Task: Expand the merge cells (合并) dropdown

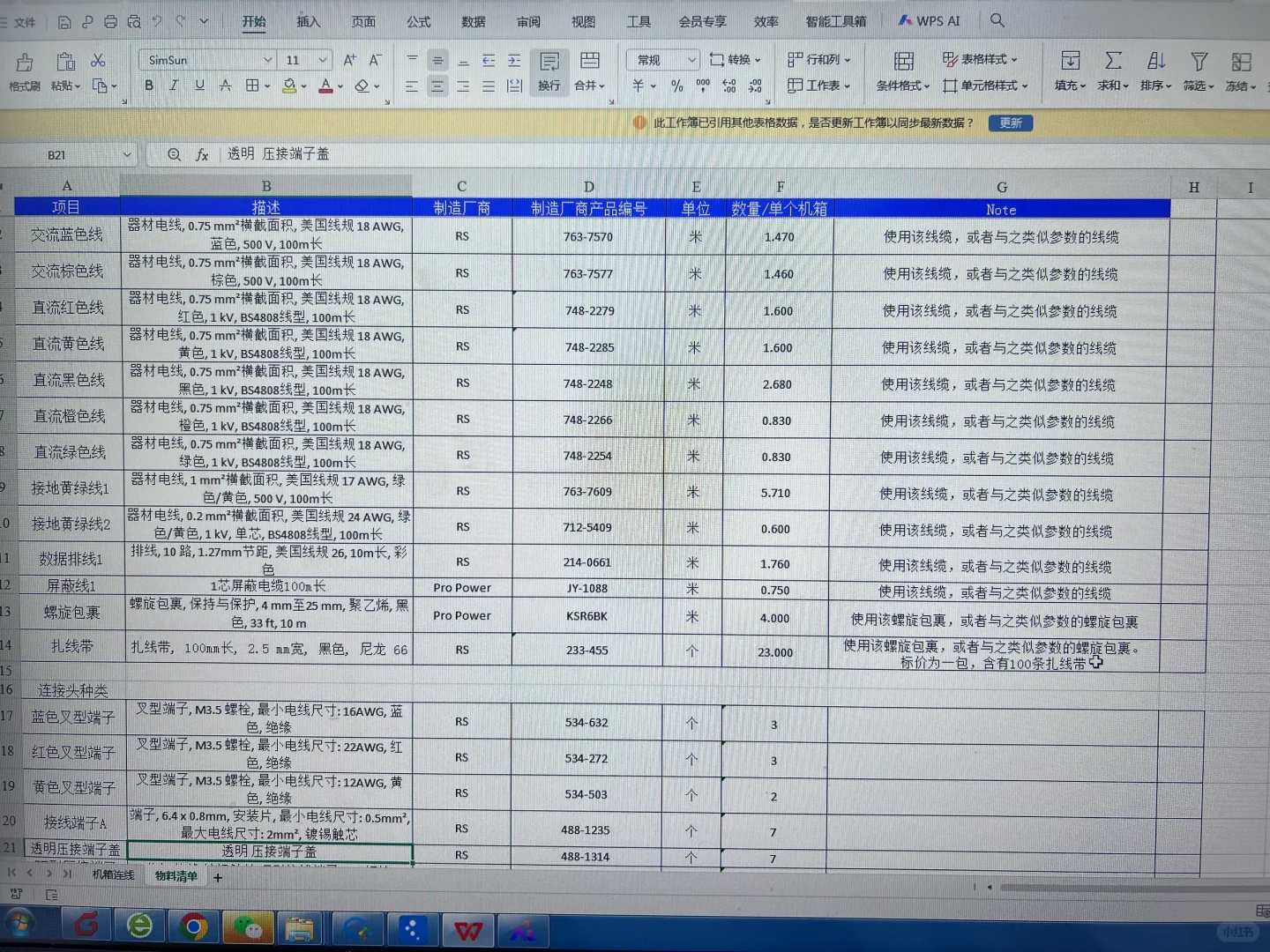Action: [587, 86]
